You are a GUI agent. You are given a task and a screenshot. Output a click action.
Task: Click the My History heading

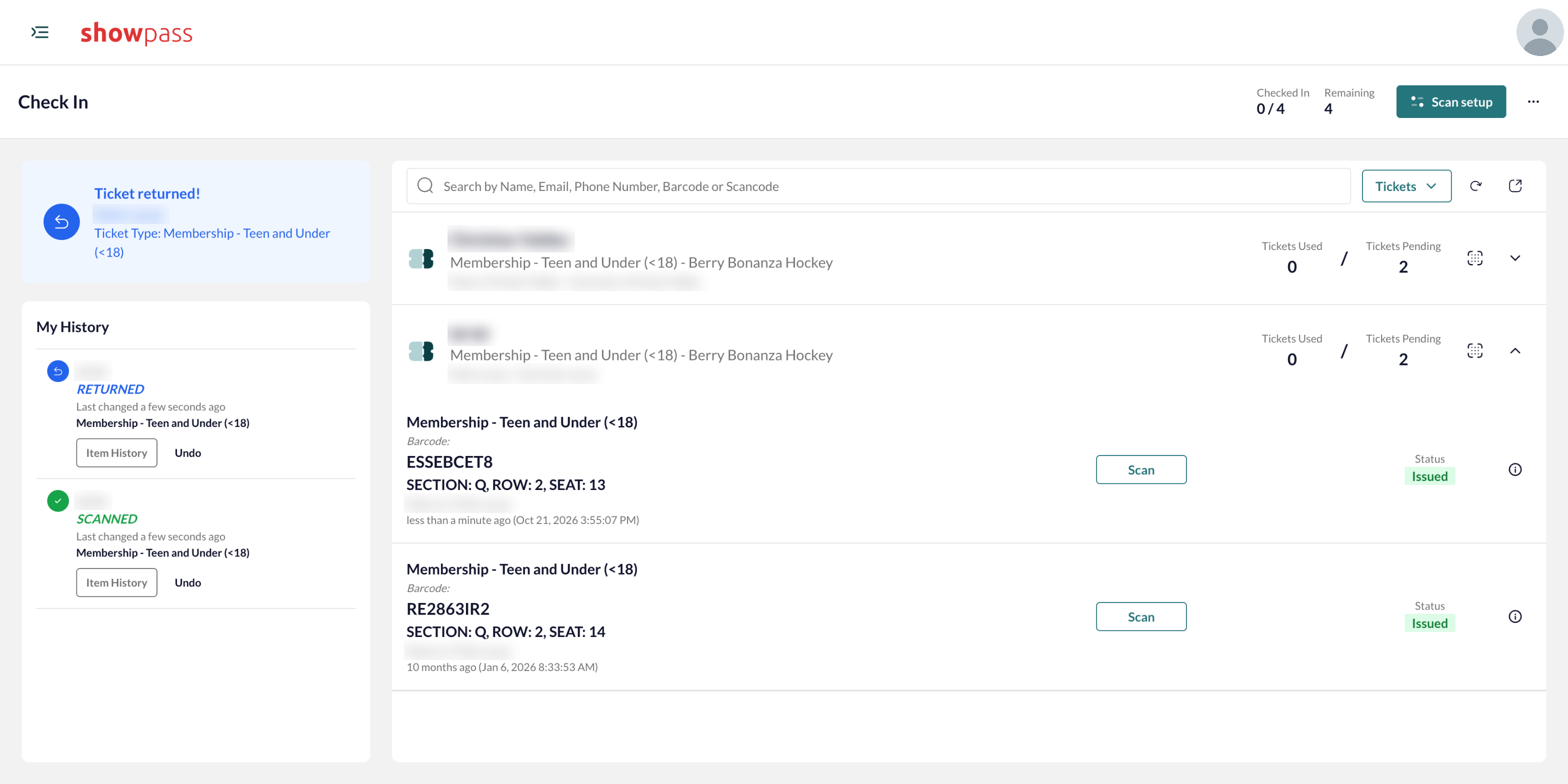[72, 327]
